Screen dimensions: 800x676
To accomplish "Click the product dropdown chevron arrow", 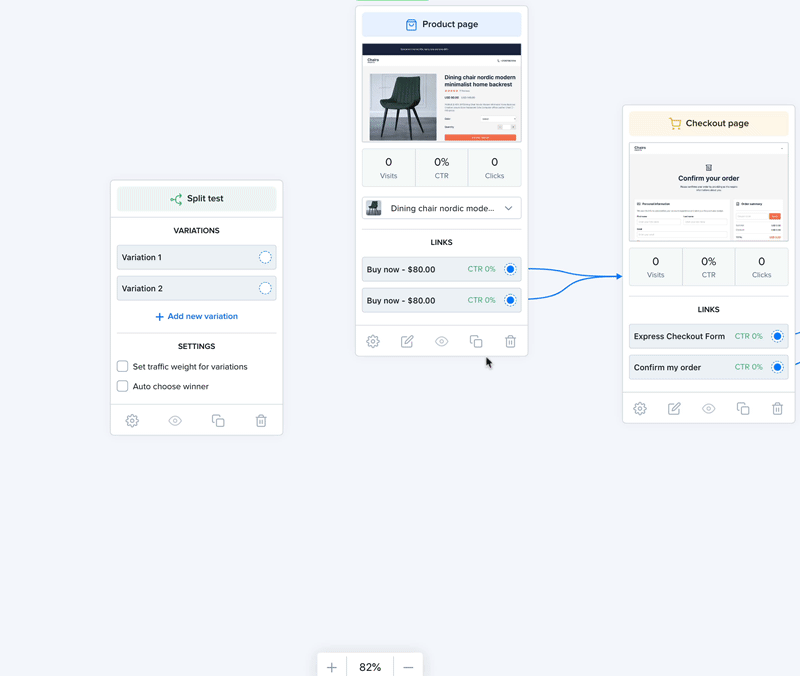I will [x=508, y=208].
